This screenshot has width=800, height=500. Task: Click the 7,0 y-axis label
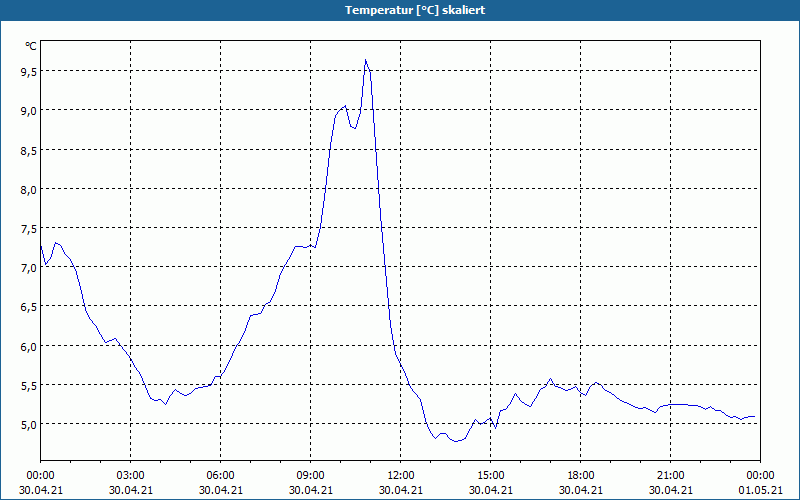click(29, 268)
